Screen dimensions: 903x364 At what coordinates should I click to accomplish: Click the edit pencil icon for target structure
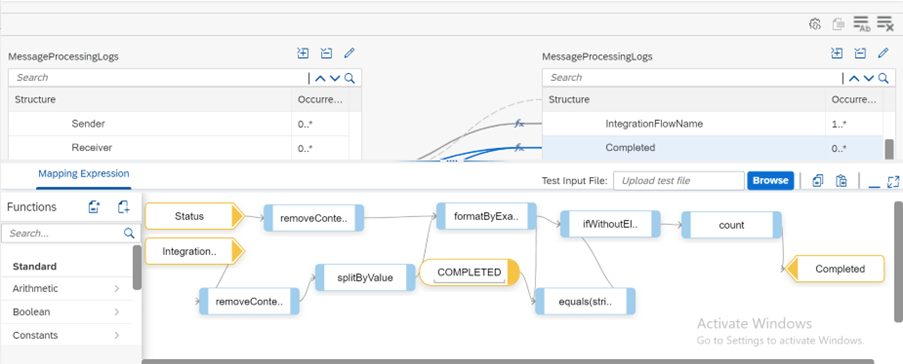click(883, 53)
